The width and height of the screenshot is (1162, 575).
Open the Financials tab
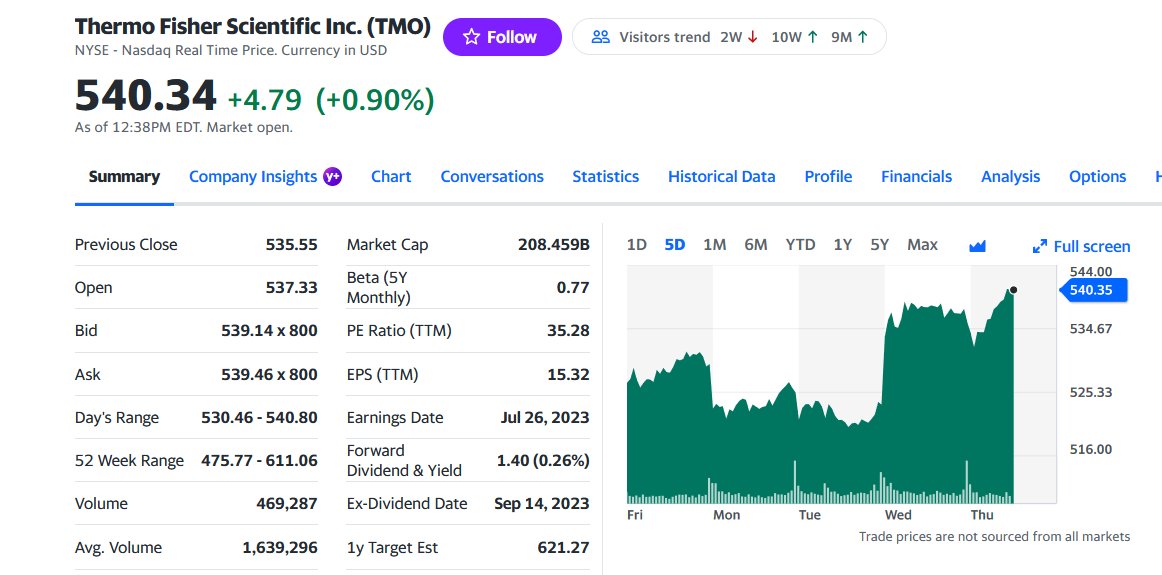click(x=917, y=176)
